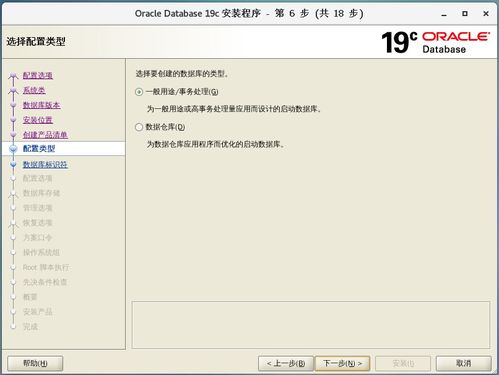Open the 数据库版本 step link
This screenshot has width=499, height=375.
pyautogui.click(x=41, y=105)
